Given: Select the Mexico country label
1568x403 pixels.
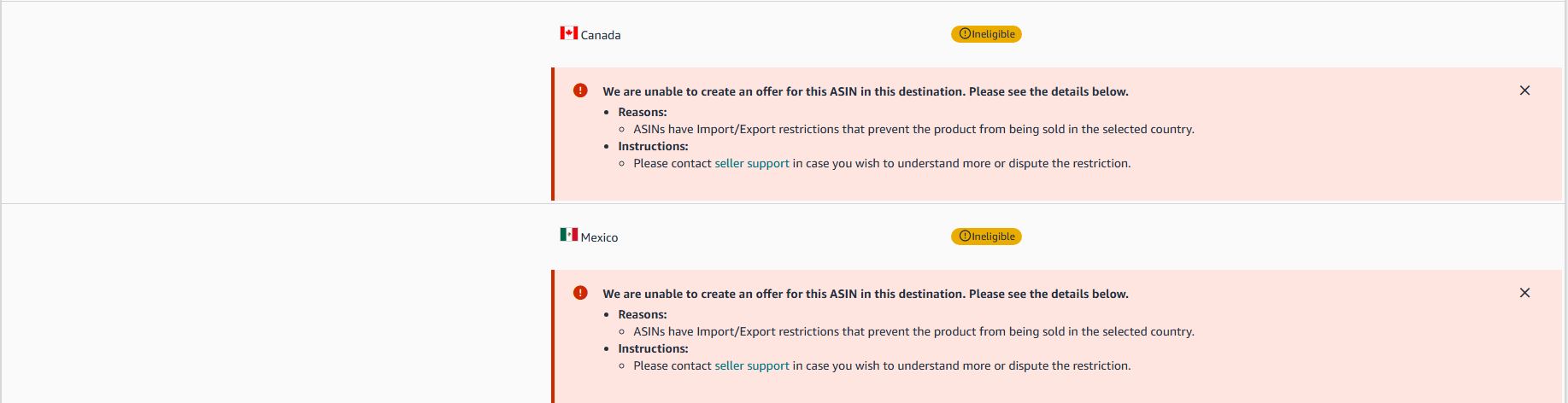Looking at the screenshot, I should 599,237.
